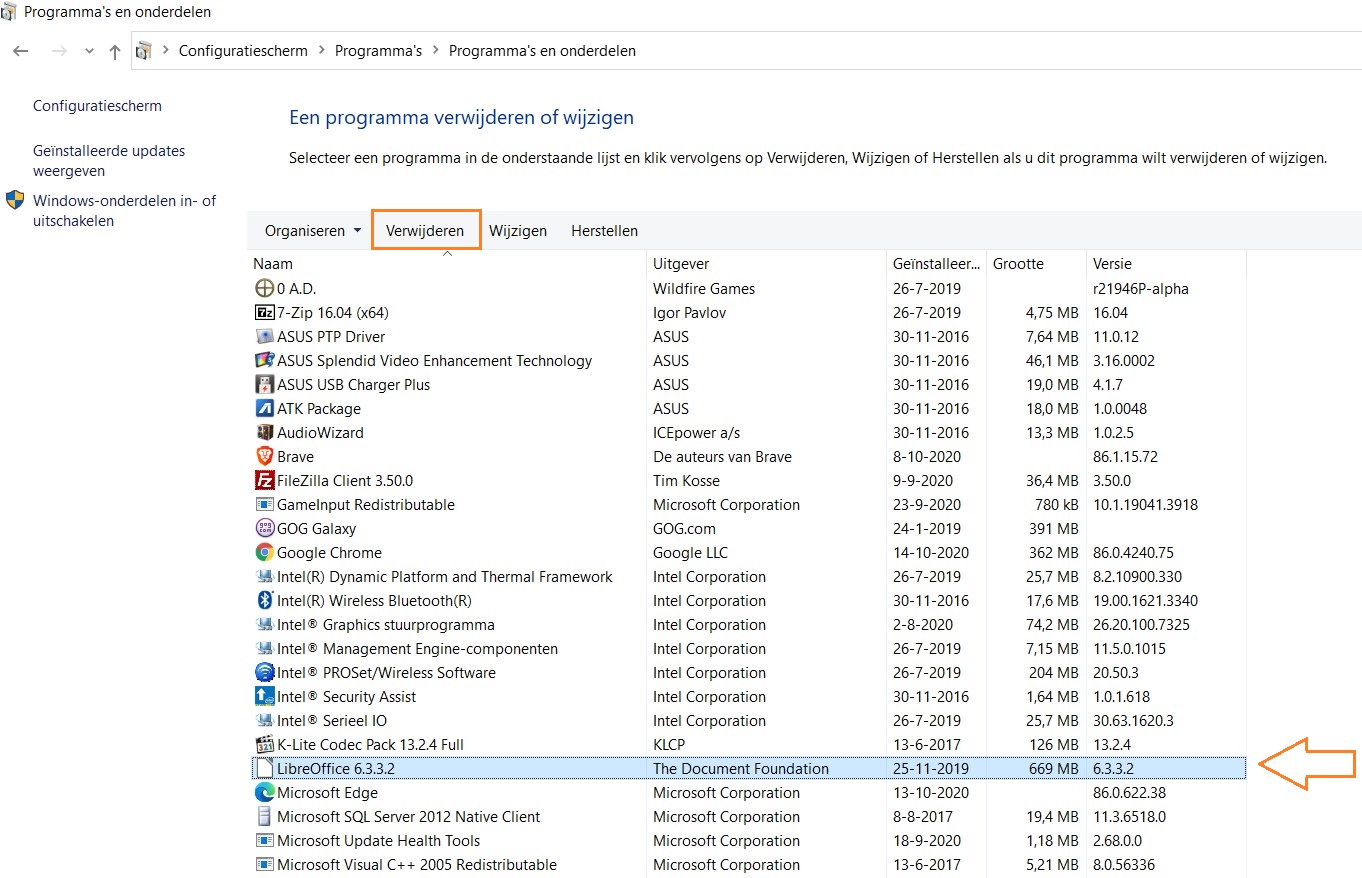Screen dimensions: 1362x878
Task: Click the Intel Wireless Bluetooth icon
Action: 265,601
